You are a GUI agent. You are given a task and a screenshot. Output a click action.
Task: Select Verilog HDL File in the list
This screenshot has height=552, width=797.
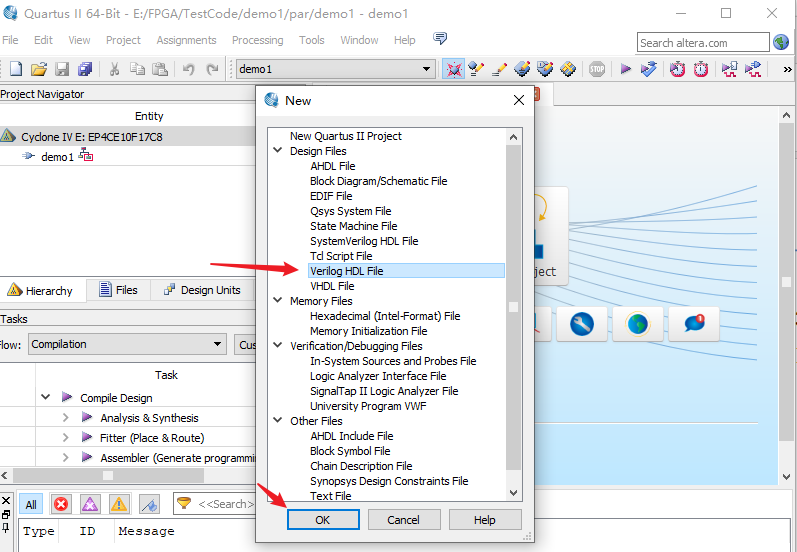coord(406,271)
